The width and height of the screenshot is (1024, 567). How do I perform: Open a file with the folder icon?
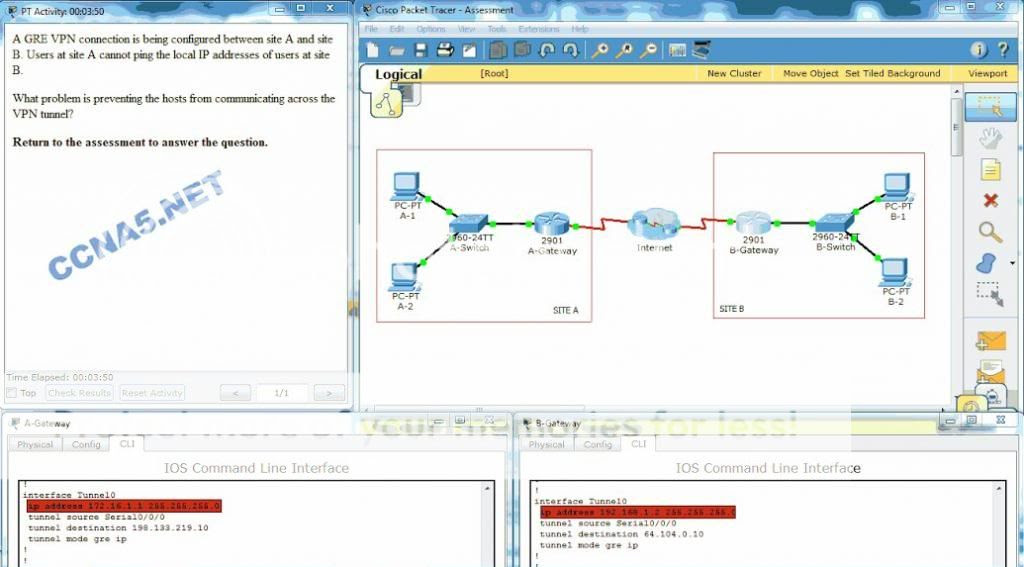396,50
